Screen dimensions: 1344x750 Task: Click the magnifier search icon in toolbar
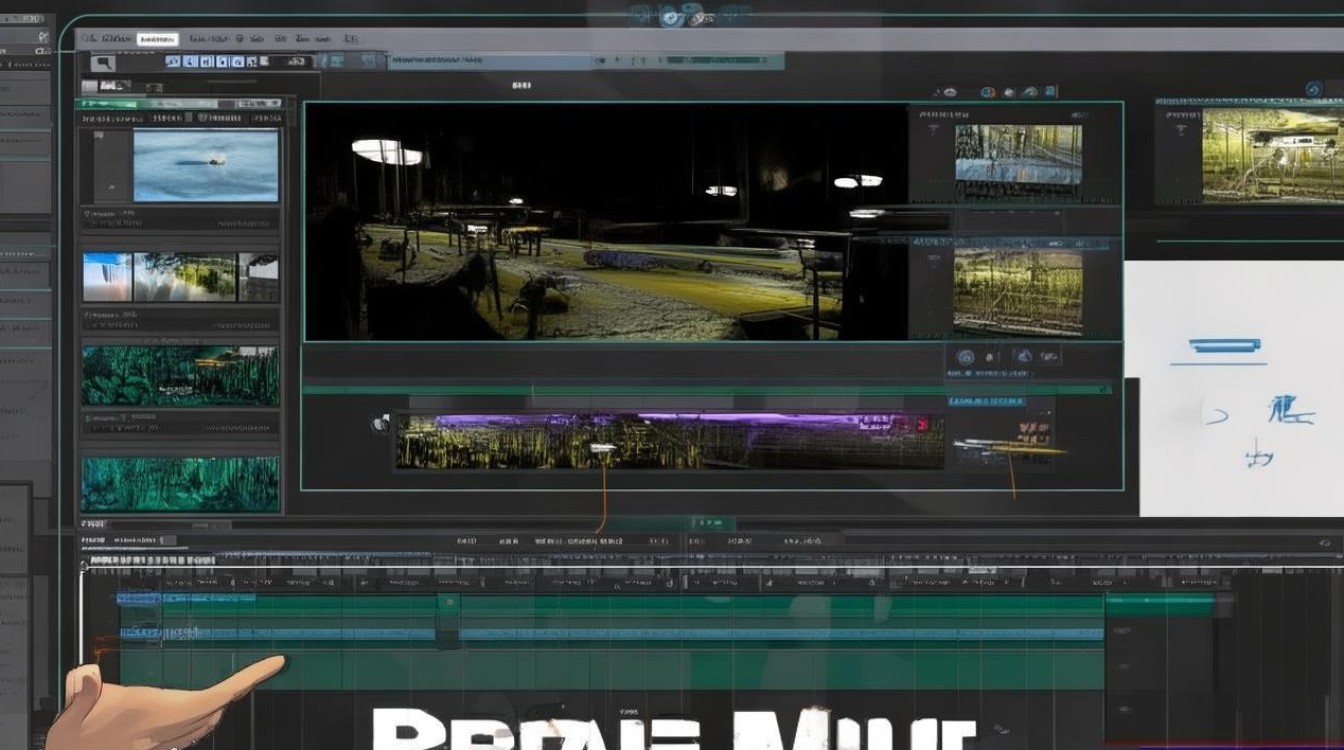pyautogui.click(x=103, y=63)
